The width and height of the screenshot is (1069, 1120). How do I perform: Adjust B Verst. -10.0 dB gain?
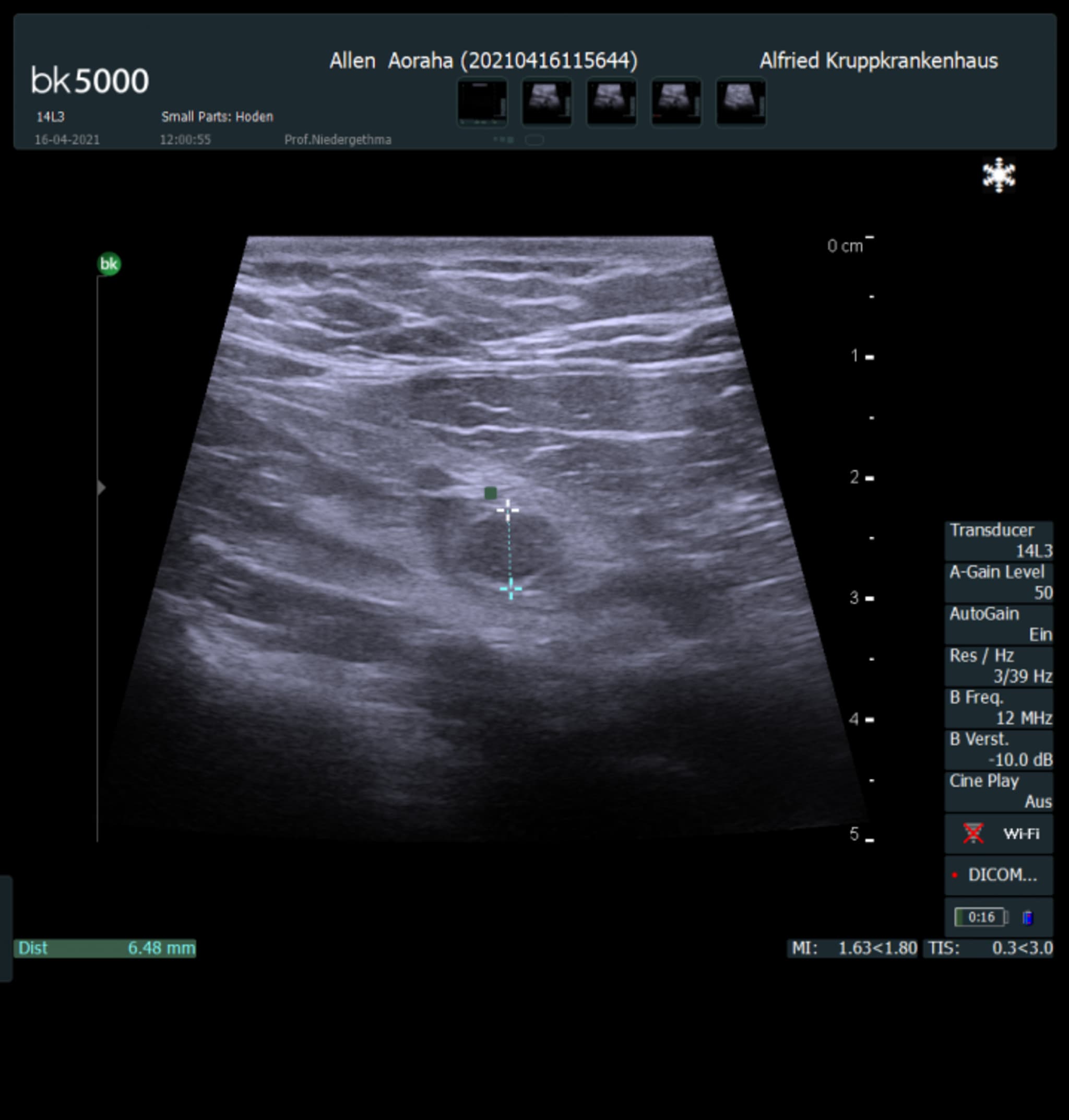point(999,749)
